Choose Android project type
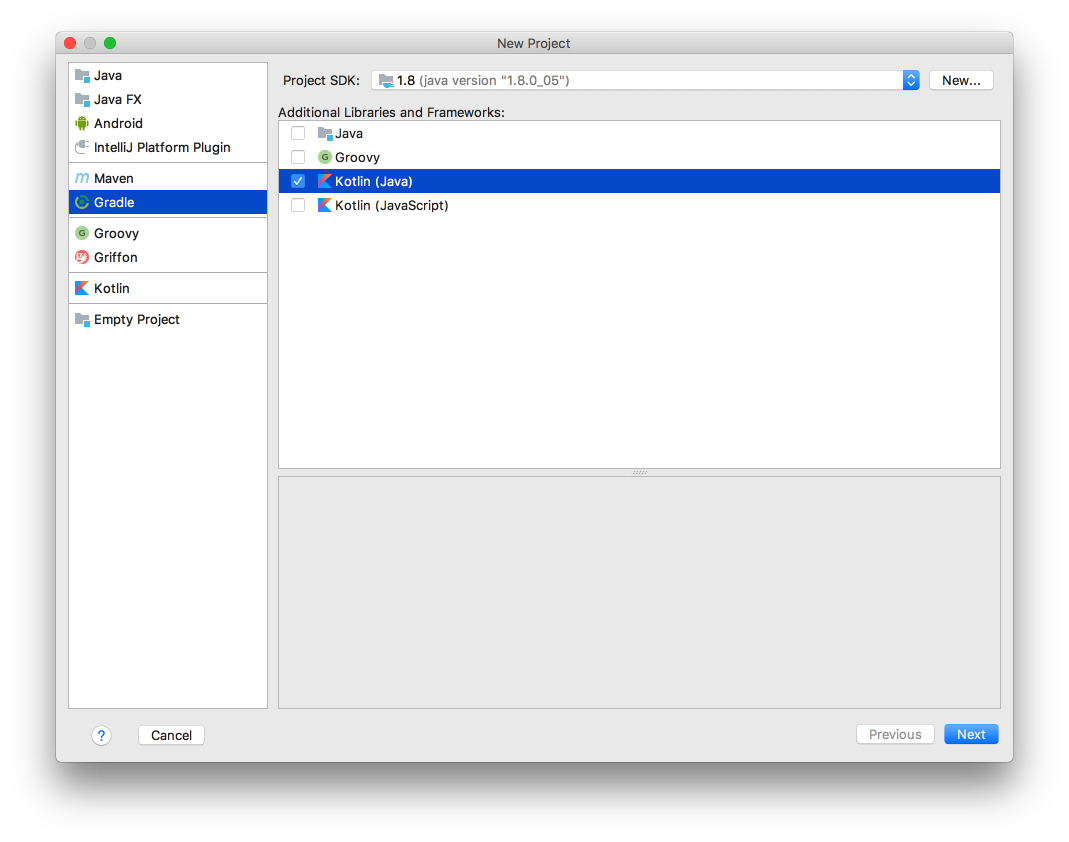1069x842 pixels. [x=168, y=123]
